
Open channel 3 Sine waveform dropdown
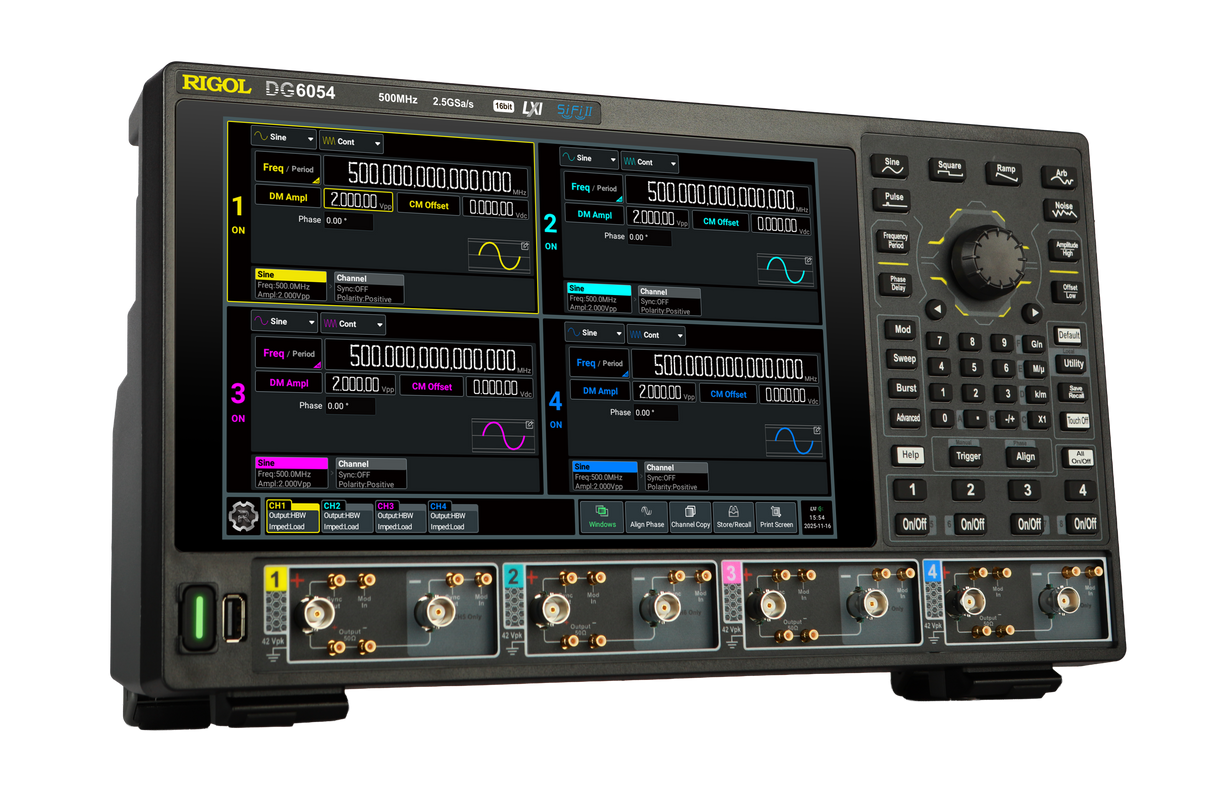[x=283, y=322]
